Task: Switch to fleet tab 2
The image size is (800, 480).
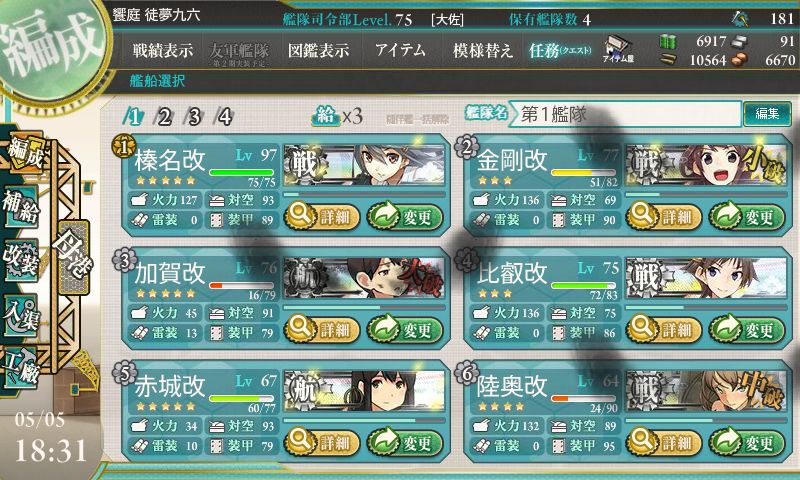Action: click(164, 117)
